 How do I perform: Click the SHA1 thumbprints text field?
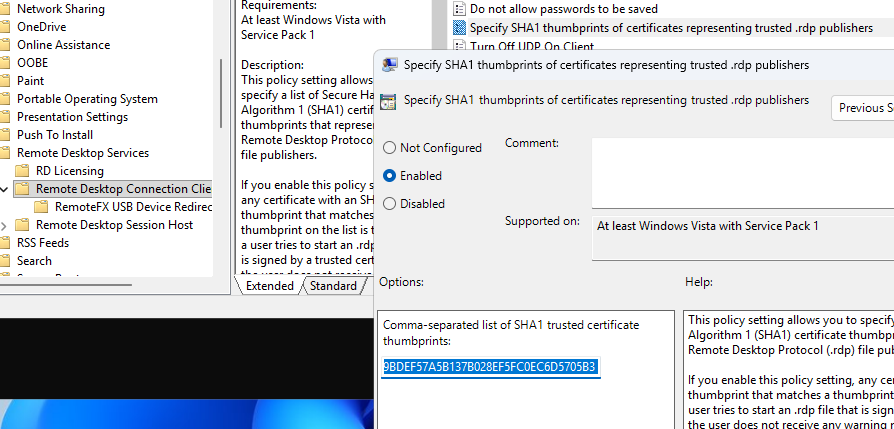(x=489, y=367)
